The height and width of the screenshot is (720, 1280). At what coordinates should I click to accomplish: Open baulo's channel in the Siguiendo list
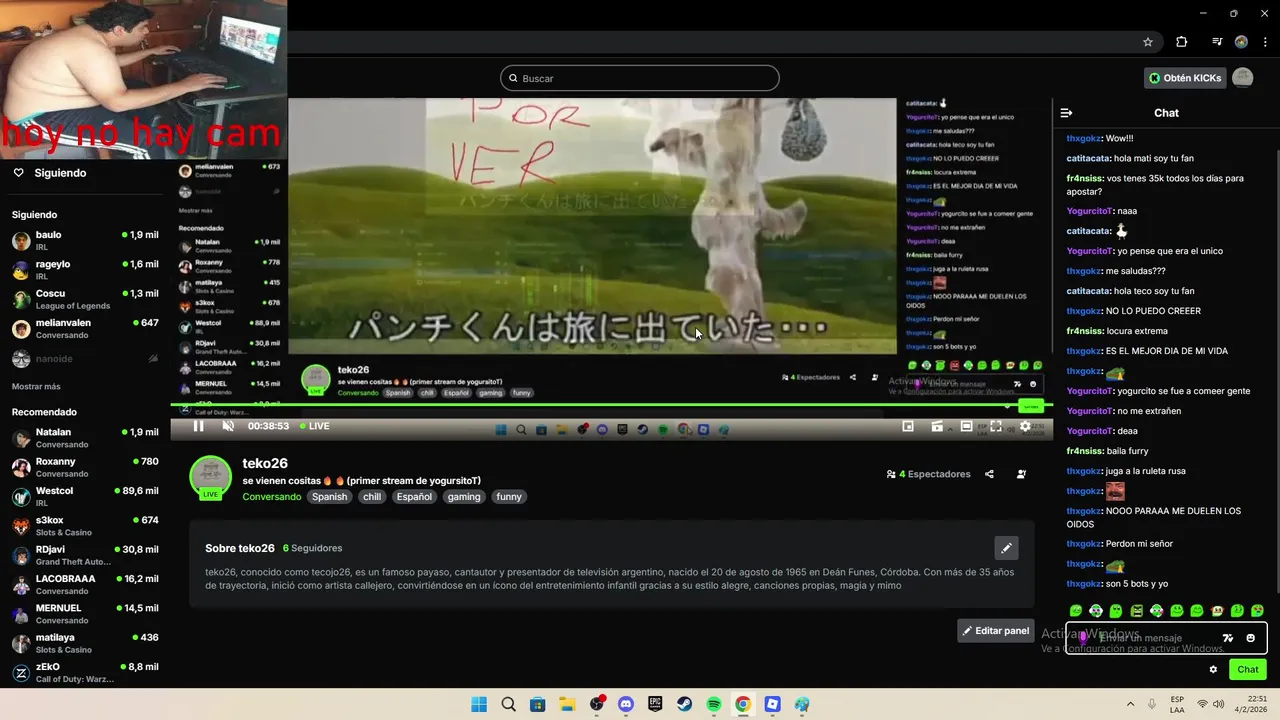click(x=85, y=240)
